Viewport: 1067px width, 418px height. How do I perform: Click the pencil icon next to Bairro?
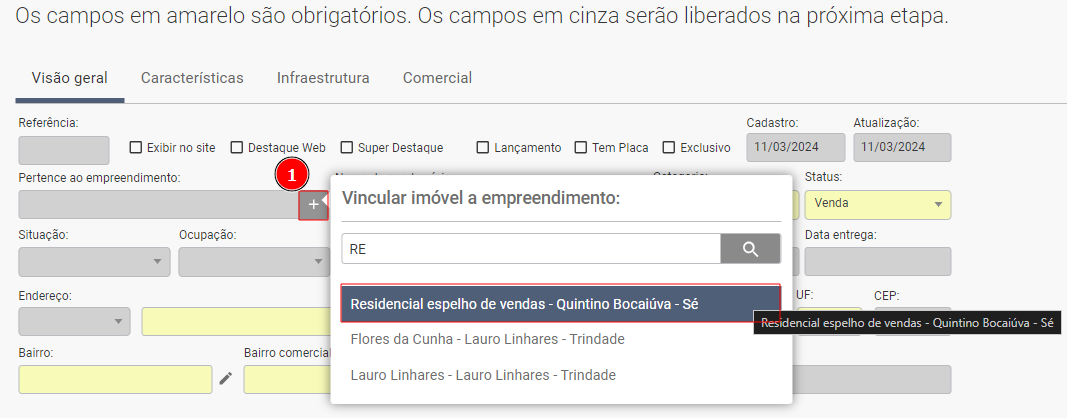pyautogui.click(x=226, y=379)
